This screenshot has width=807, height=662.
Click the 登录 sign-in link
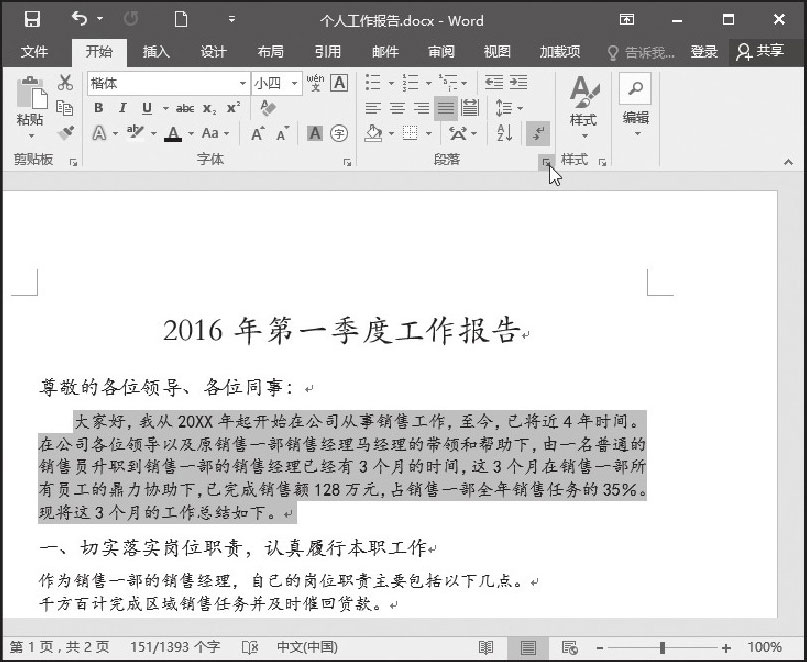[704, 52]
